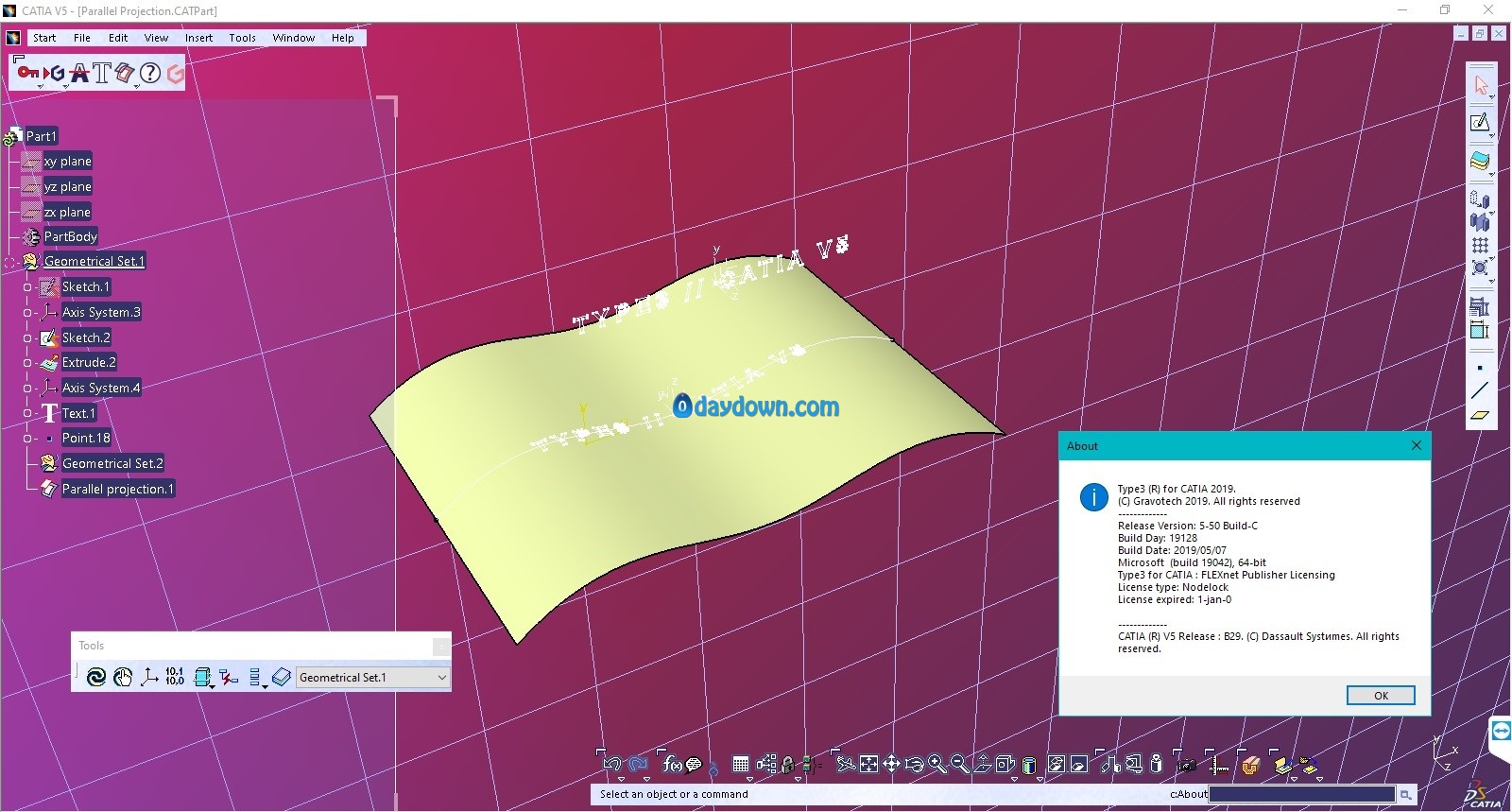The width and height of the screenshot is (1512, 812).
Task: Select the xy plane tree item
Action: (67, 161)
